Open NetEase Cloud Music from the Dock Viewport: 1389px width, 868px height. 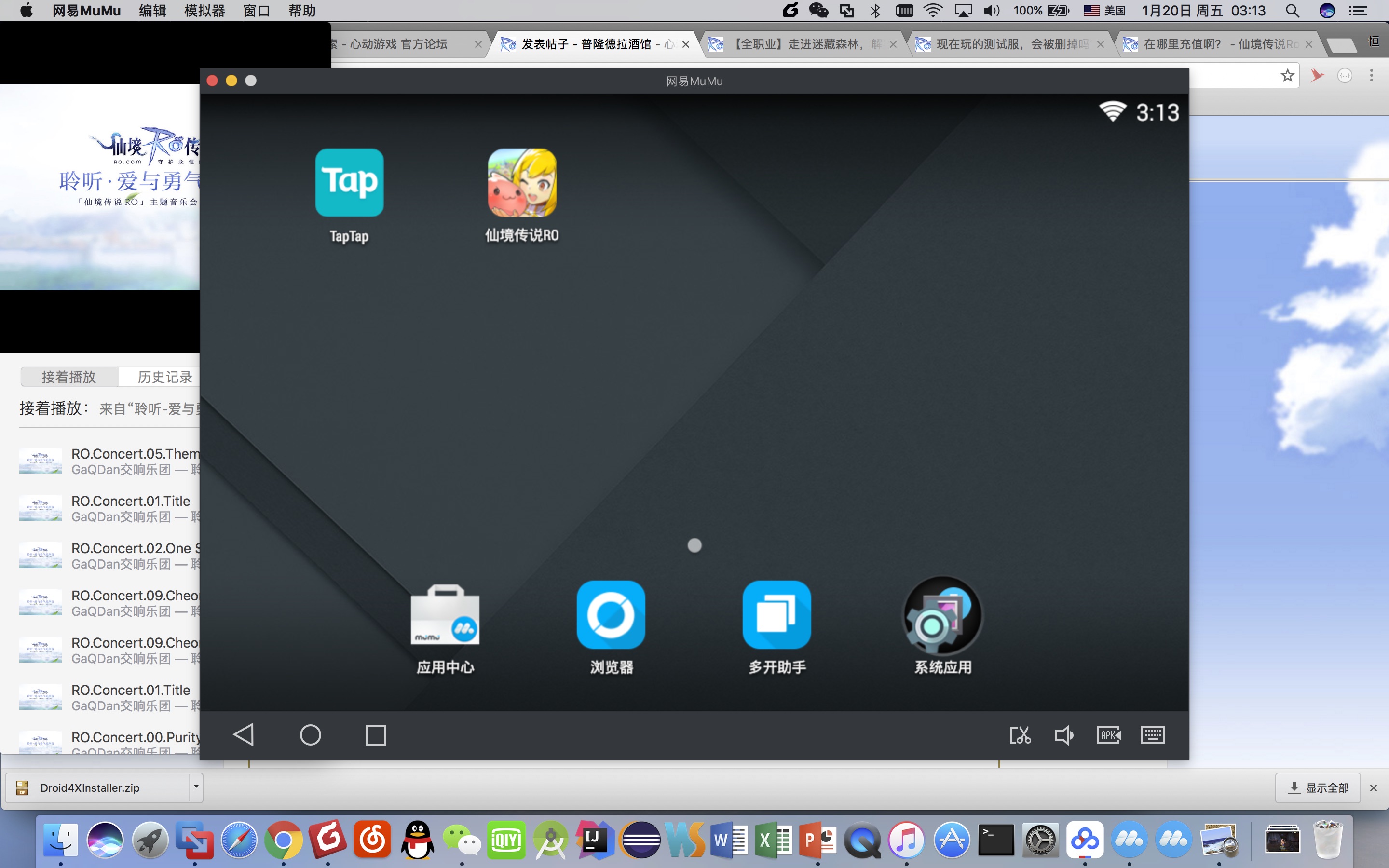[x=372, y=840]
